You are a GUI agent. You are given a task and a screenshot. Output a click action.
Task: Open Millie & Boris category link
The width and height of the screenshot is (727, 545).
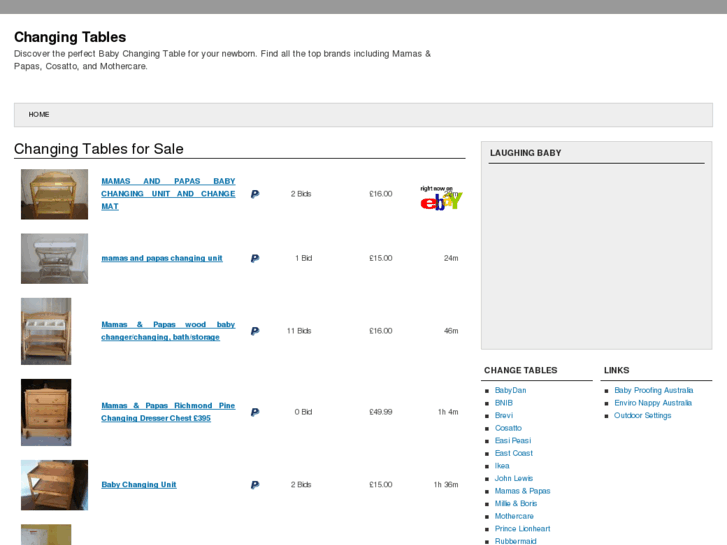coord(516,503)
